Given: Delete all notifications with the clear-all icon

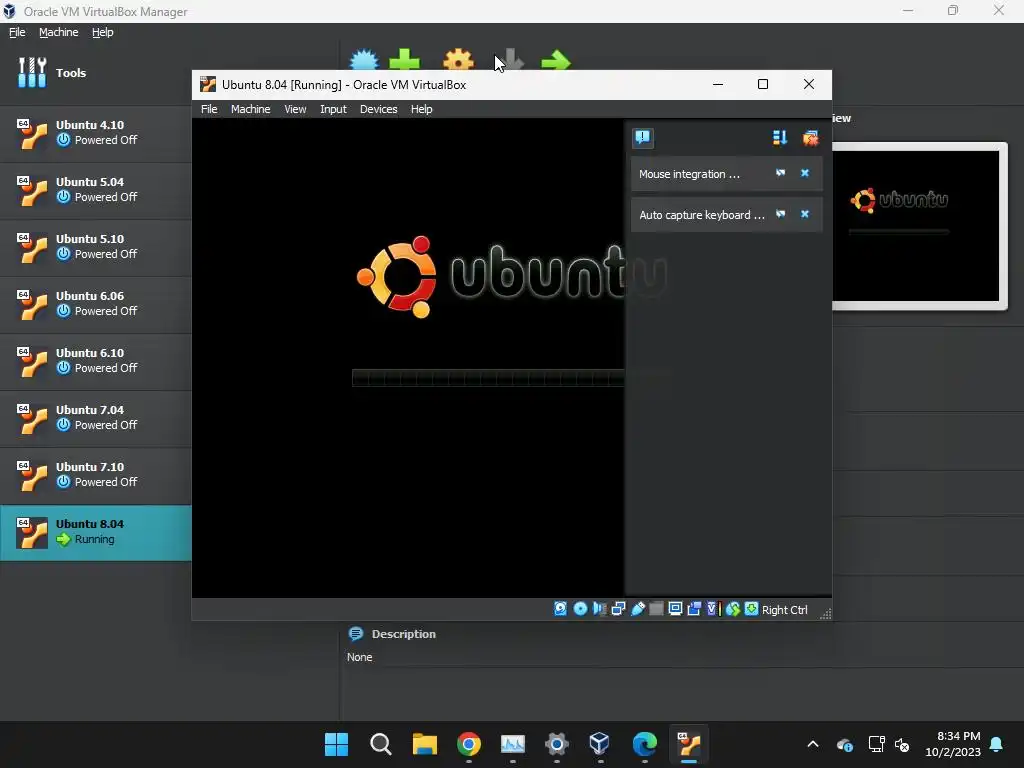Looking at the screenshot, I should [x=810, y=138].
